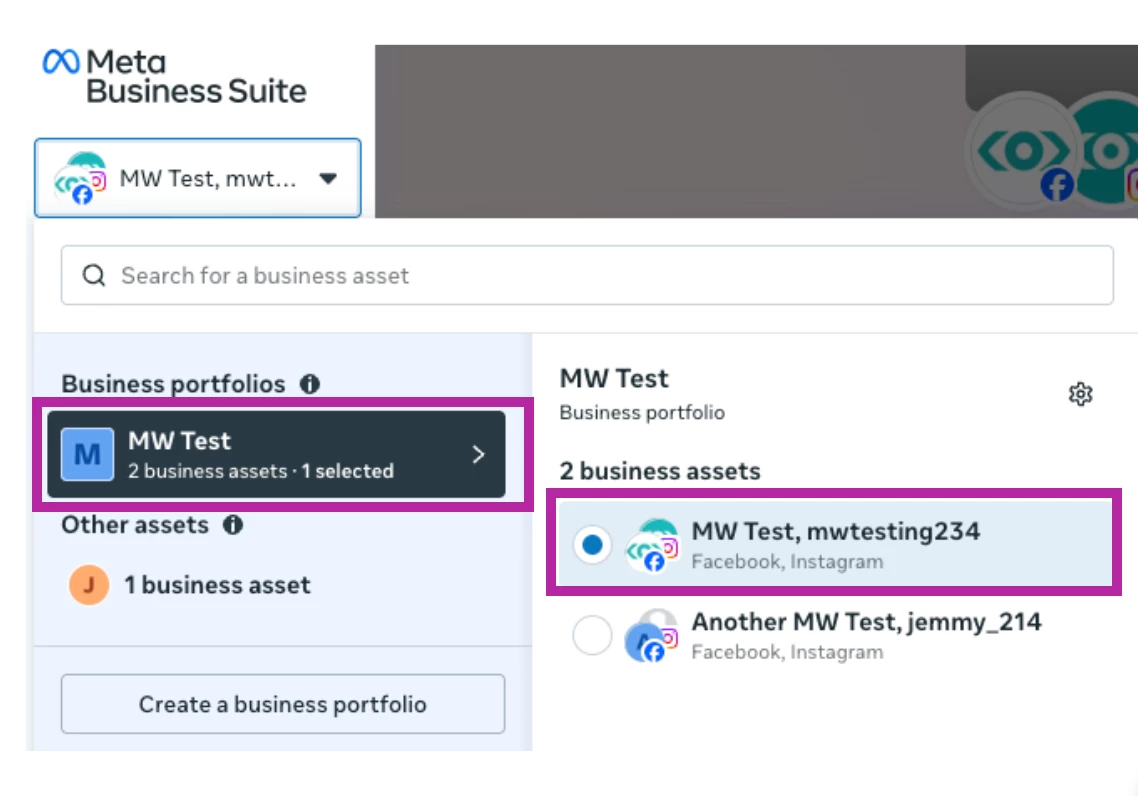
Task: Click the magnifying glass search icon
Action: click(94, 276)
